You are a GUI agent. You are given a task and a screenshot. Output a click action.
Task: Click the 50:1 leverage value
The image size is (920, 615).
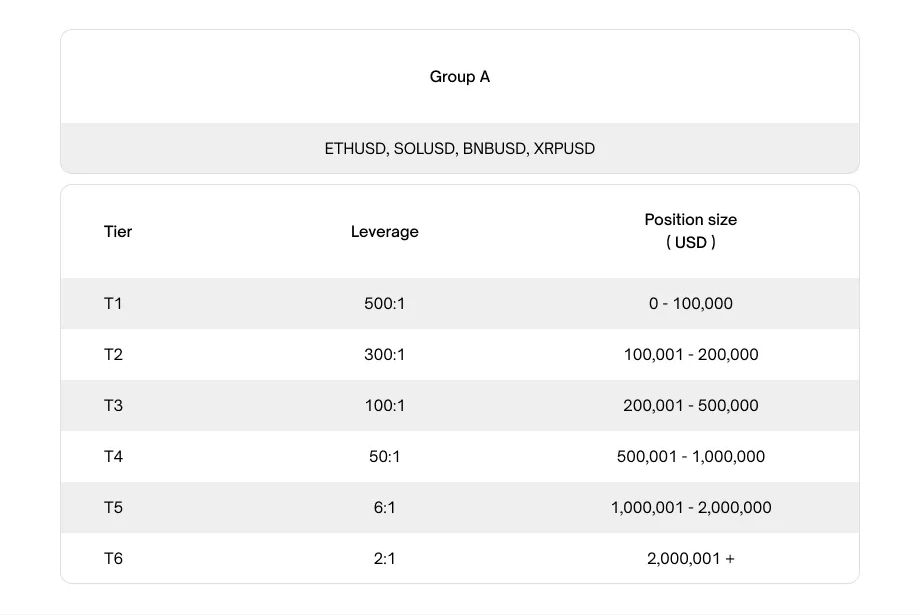pyautogui.click(x=384, y=457)
